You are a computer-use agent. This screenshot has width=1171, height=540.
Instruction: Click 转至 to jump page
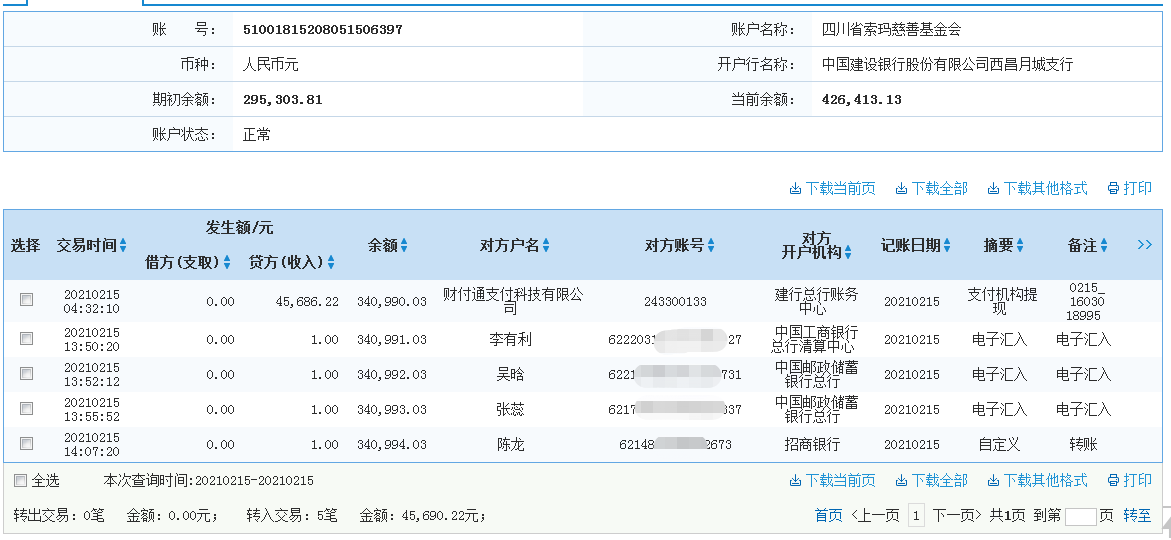pos(1137,516)
